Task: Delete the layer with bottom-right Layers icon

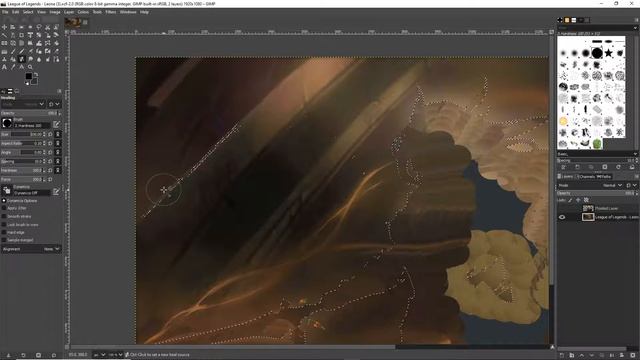Action: 632,356
